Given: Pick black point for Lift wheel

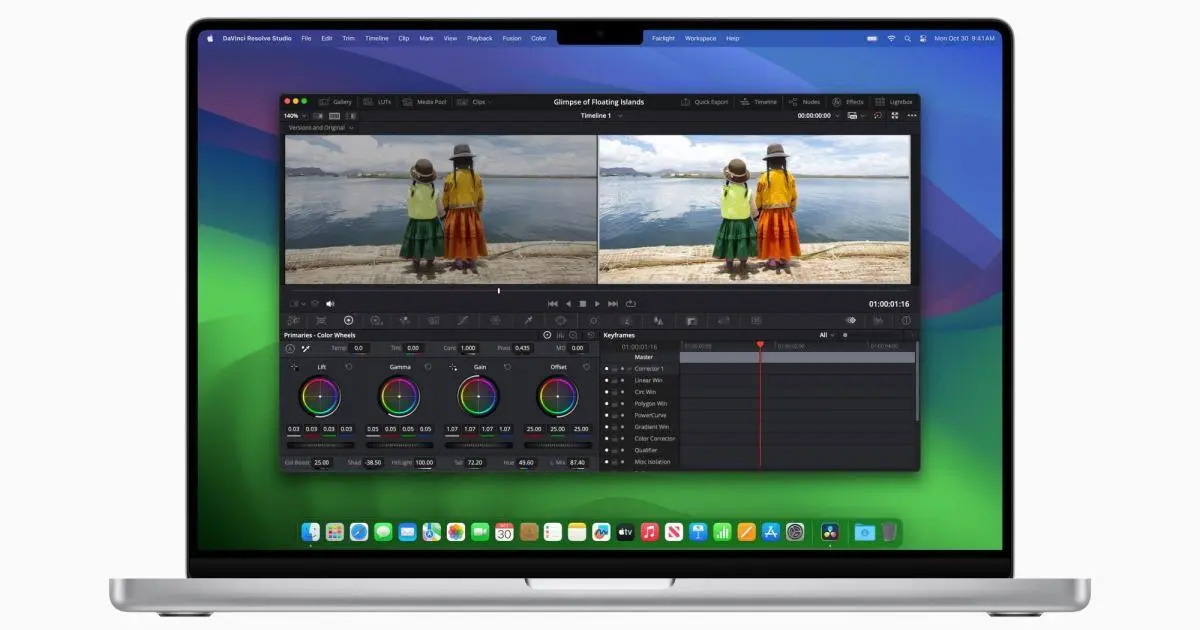Looking at the screenshot, I should tap(294, 367).
